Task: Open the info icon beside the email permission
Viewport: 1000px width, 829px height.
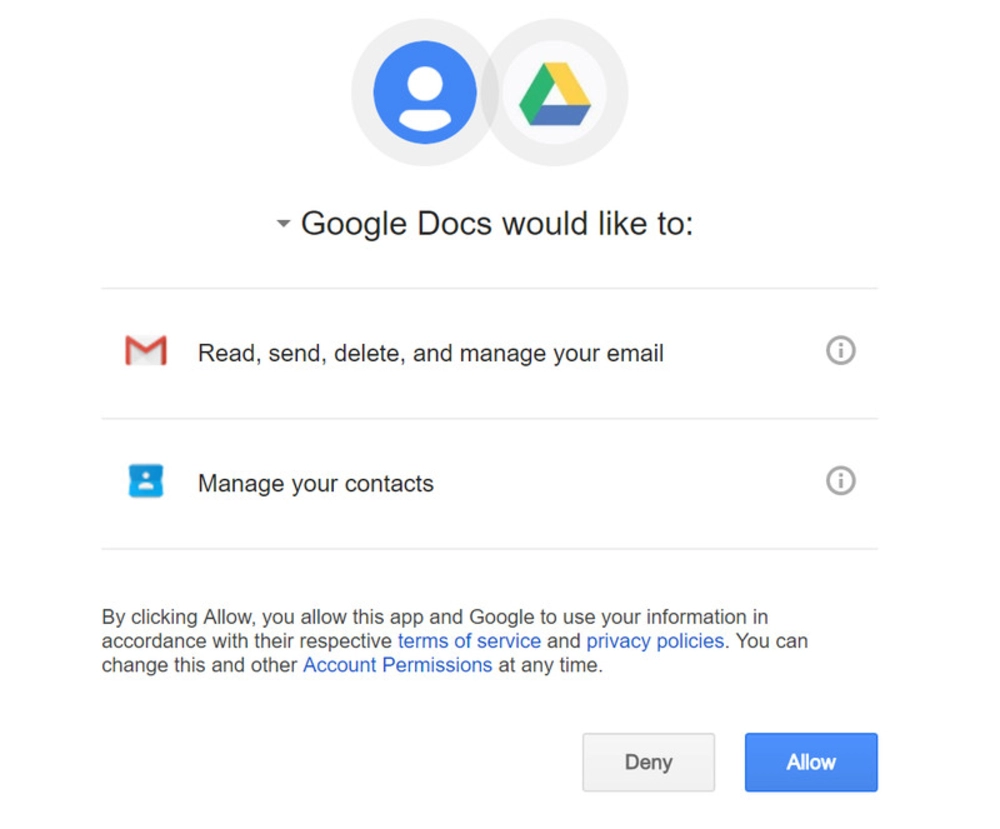Action: [841, 351]
